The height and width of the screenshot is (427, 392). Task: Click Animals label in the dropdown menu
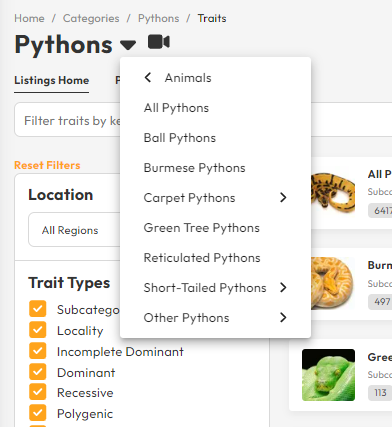[188, 78]
